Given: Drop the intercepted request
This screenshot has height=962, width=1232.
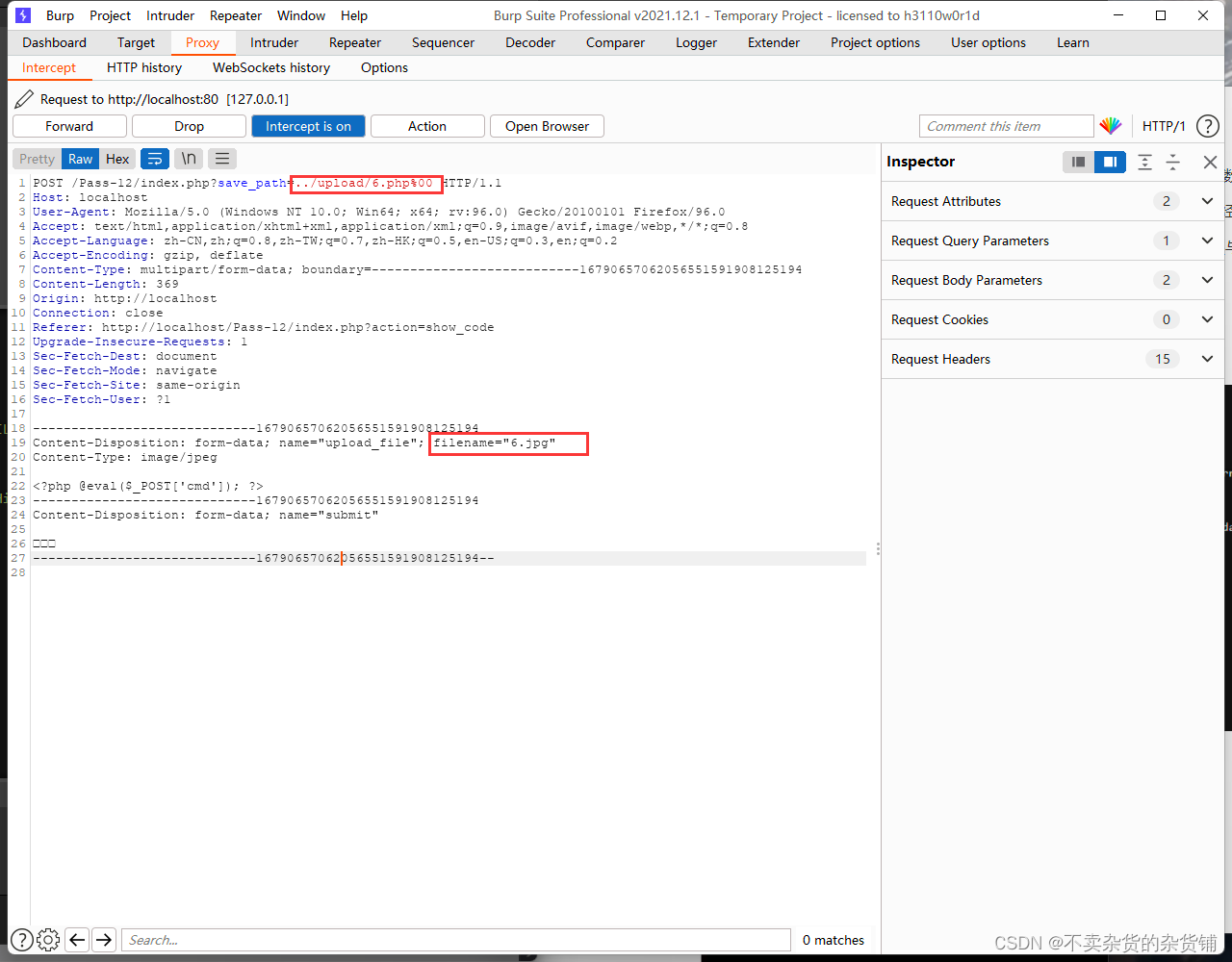Looking at the screenshot, I should click(x=189, y=126).
